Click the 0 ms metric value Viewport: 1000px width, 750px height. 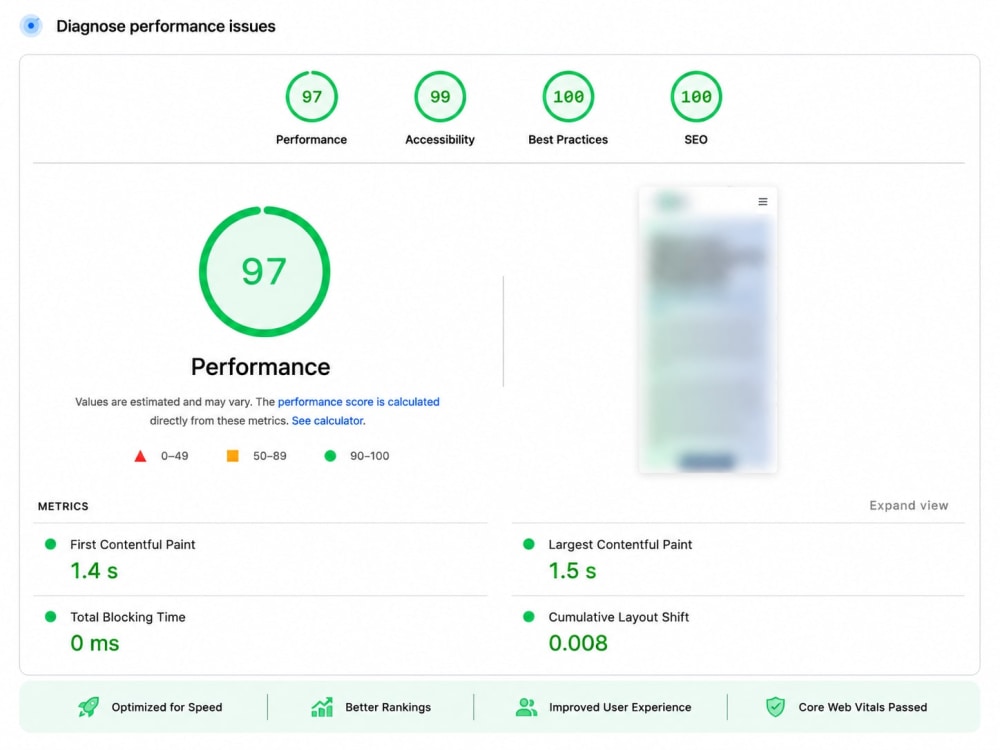pyautogui.click(x=94, y=643)
